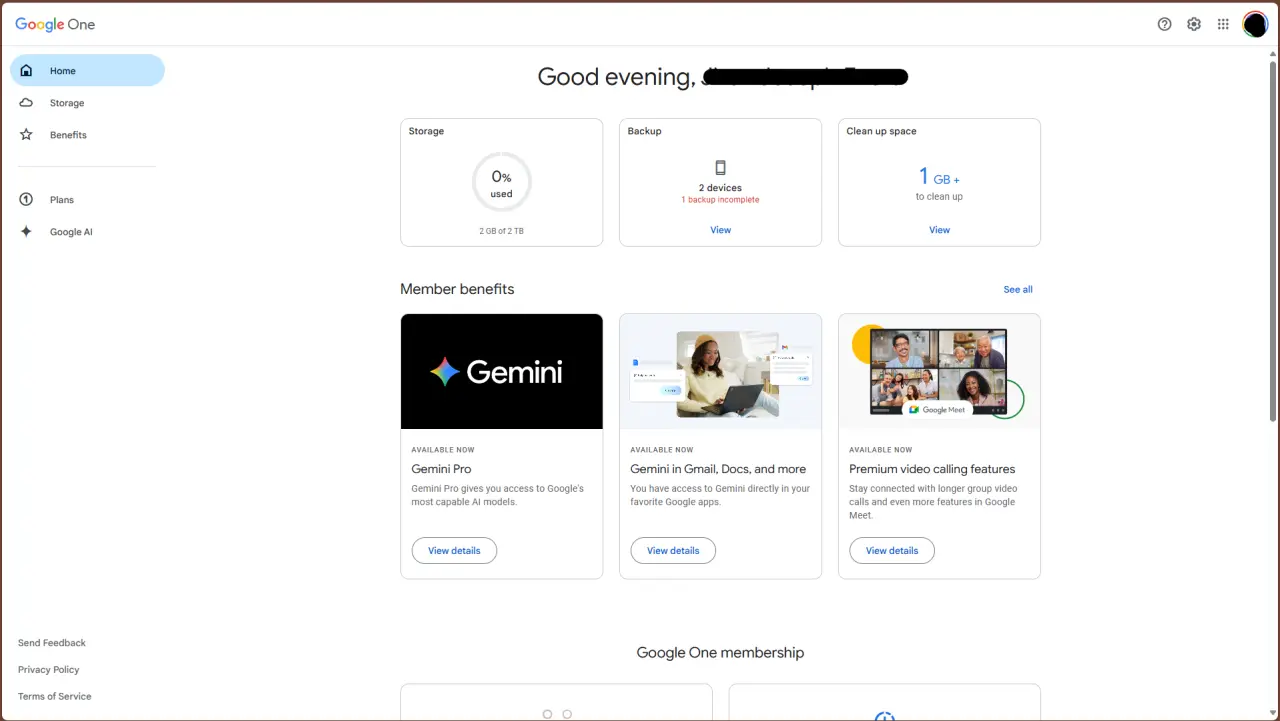Click the Gemini black banner thumbnail

[x=502, y=372]
